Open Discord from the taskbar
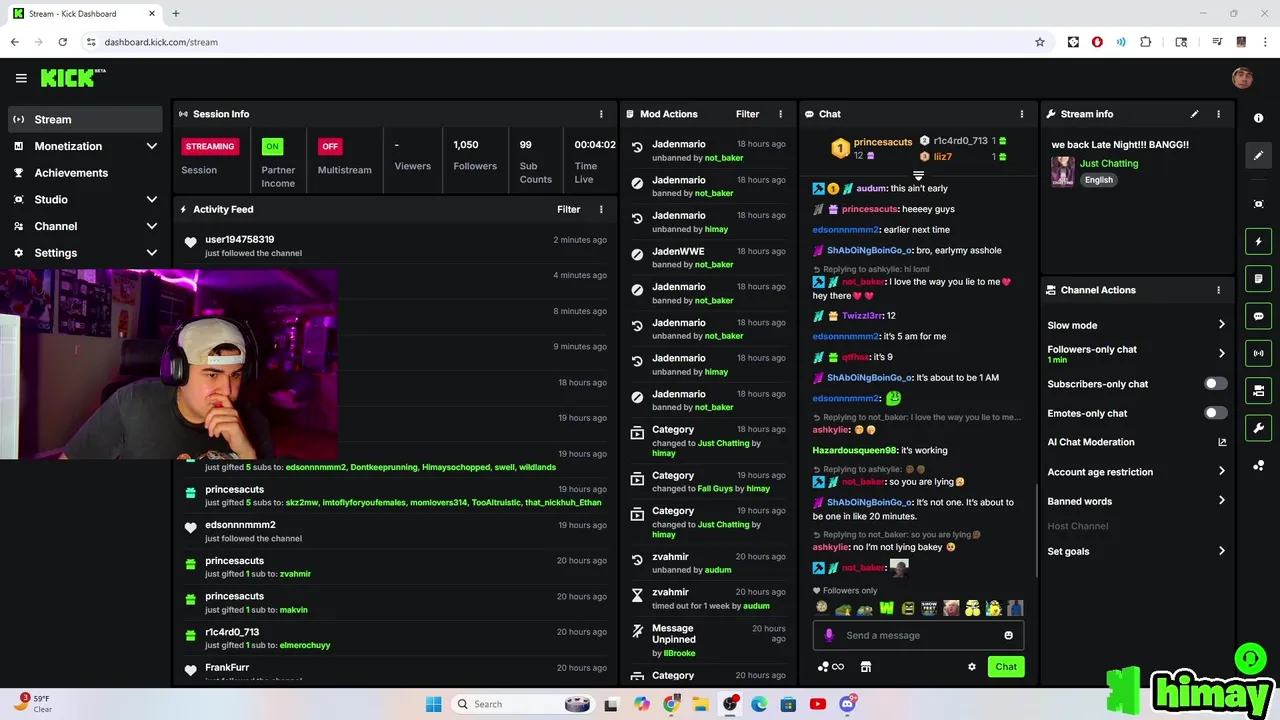 point(847,704)
